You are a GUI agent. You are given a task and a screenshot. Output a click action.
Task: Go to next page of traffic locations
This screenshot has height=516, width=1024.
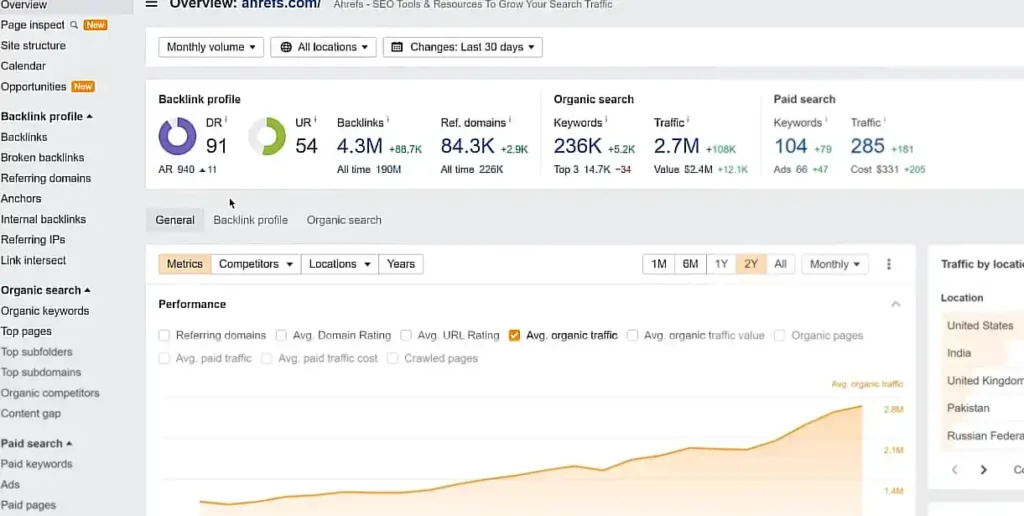pyautogui.click(x=984, y=470)
